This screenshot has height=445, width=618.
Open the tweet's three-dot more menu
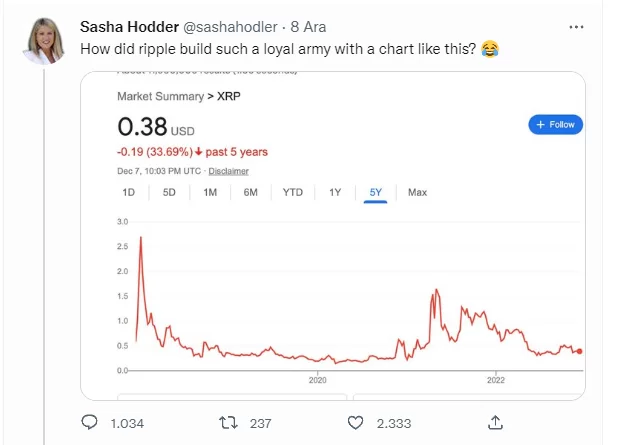coord(575,27)
